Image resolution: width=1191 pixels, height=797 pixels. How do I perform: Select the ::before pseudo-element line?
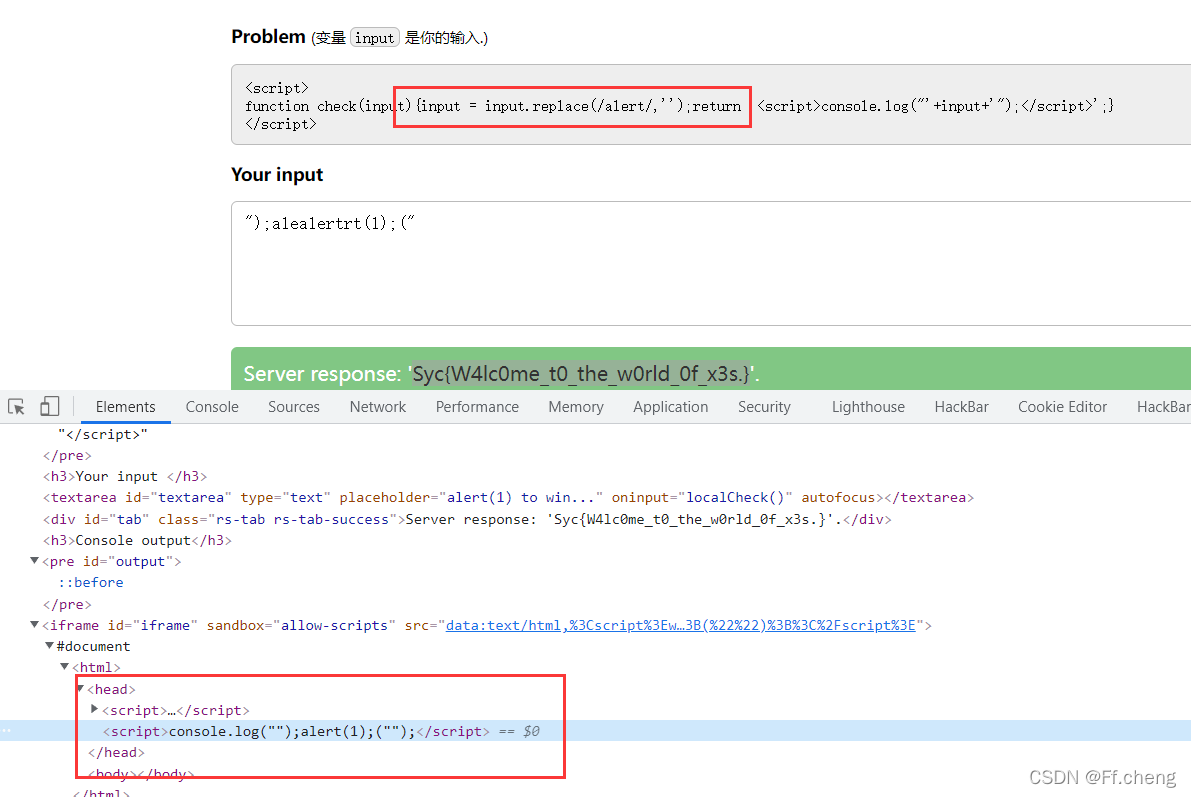pos(91,583)
